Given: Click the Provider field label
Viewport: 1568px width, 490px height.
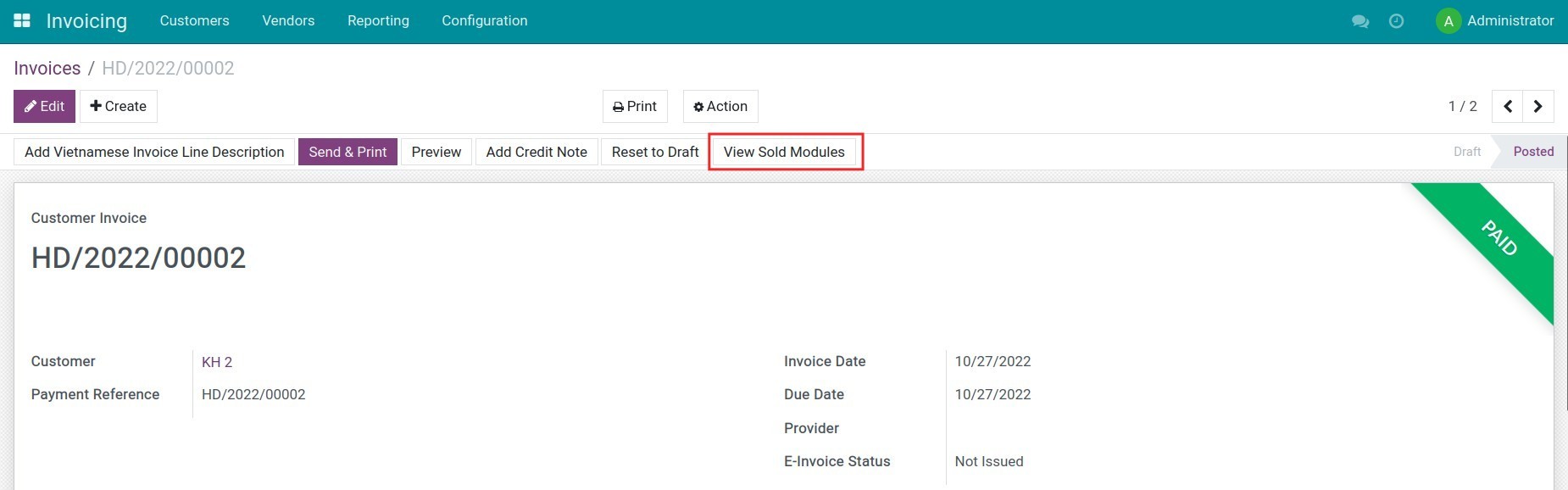Looking at the screenshot, I should [811, 428].
